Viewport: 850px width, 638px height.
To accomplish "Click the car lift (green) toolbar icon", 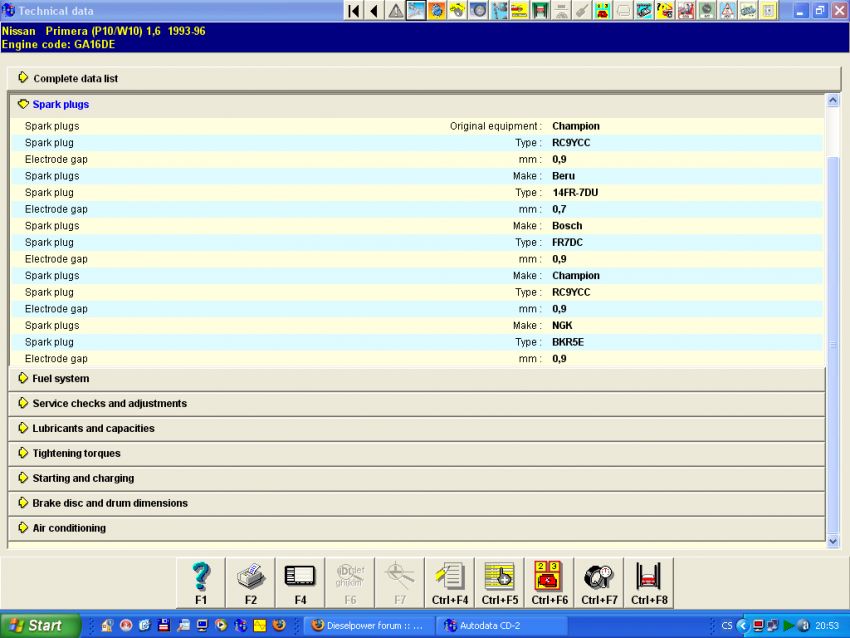I will tap(540, 10).
